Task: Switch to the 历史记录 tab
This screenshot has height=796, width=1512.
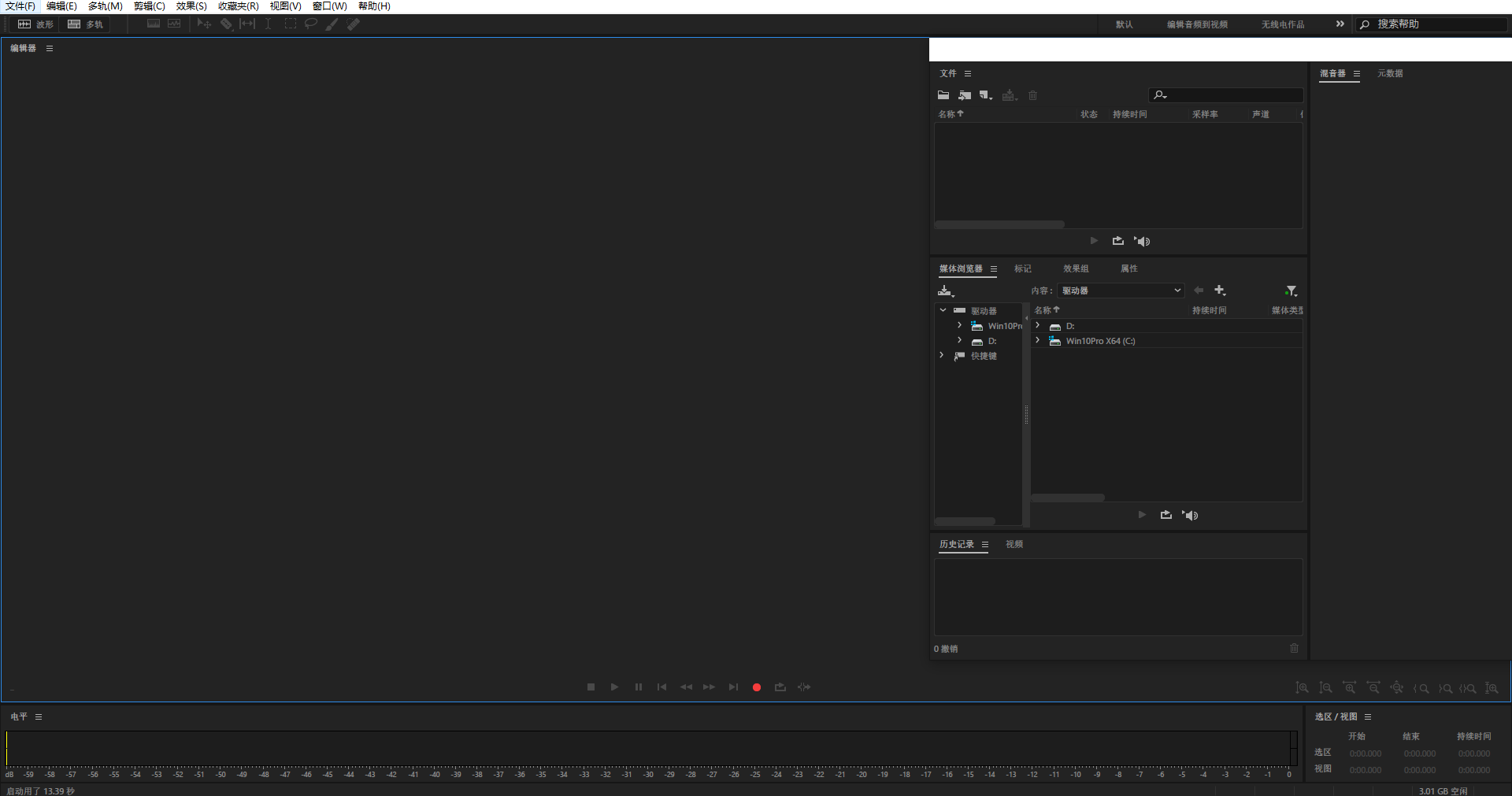Action: pyautogui.click(x=955, y=544)
